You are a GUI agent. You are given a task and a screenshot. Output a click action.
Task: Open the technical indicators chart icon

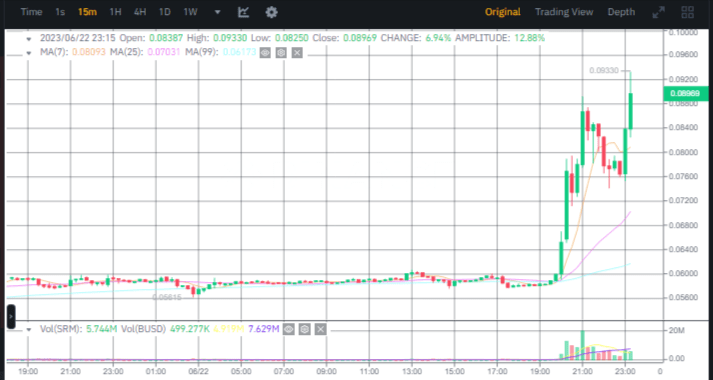[x=243, y=12]
